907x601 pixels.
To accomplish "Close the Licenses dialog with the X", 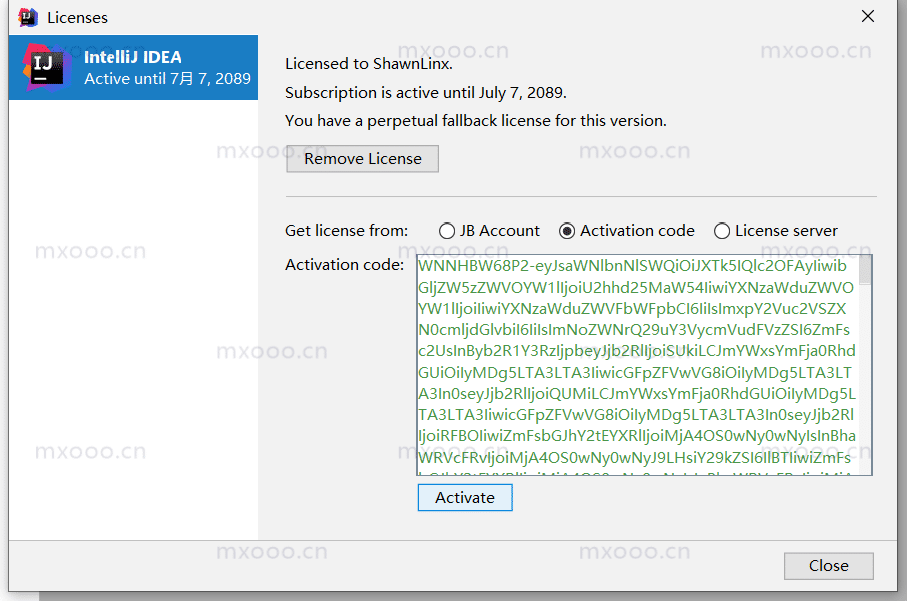I will [x=867, y=16].
